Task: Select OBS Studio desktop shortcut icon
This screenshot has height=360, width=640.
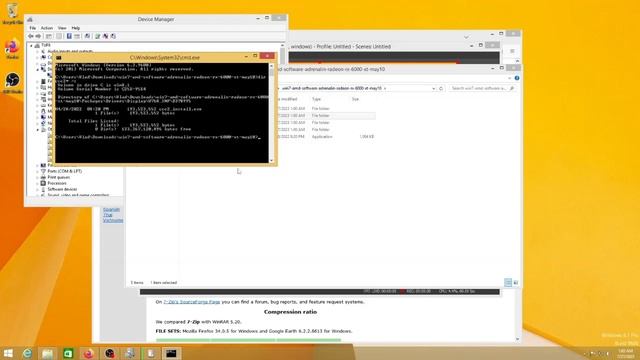Action: [12, 83]
